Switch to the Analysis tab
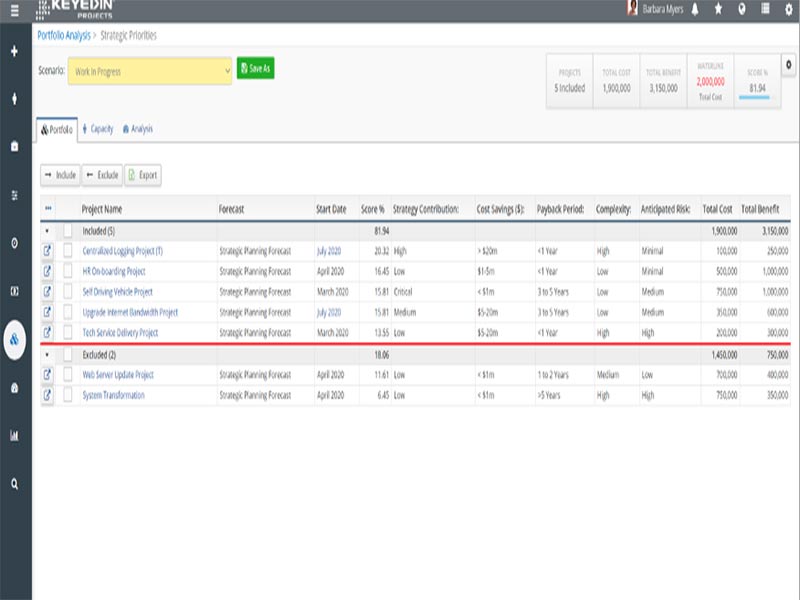The height and width of the screenshot is (600, 800). click(137, 129)
